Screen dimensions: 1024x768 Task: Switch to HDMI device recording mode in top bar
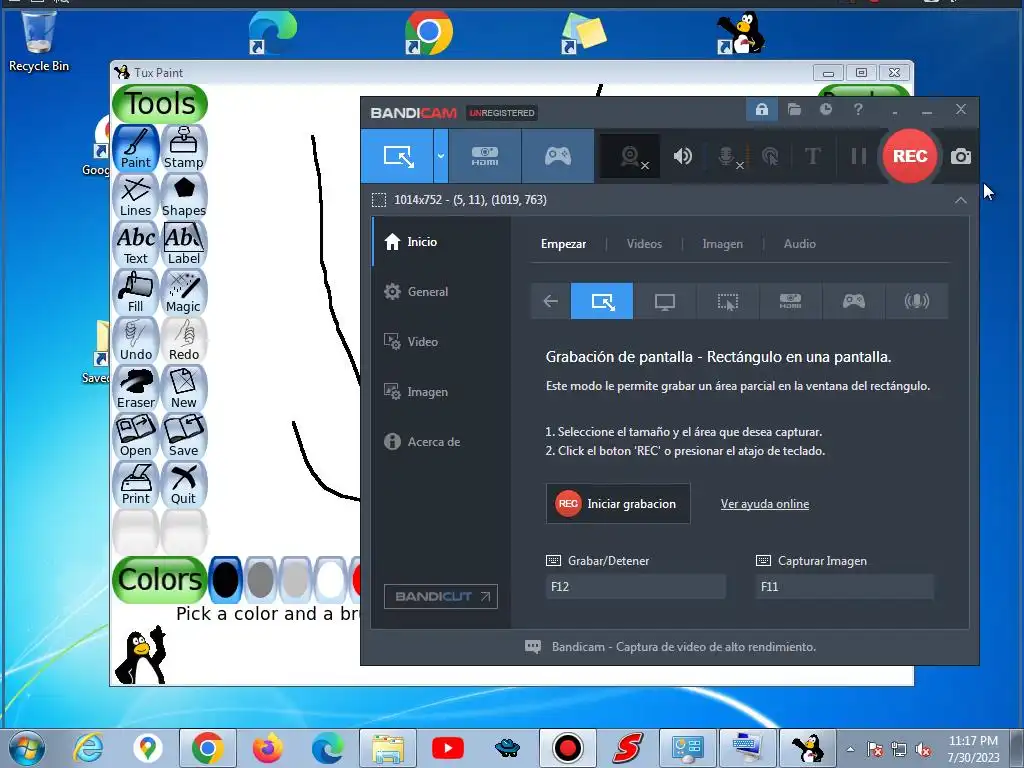pos(485,156)
